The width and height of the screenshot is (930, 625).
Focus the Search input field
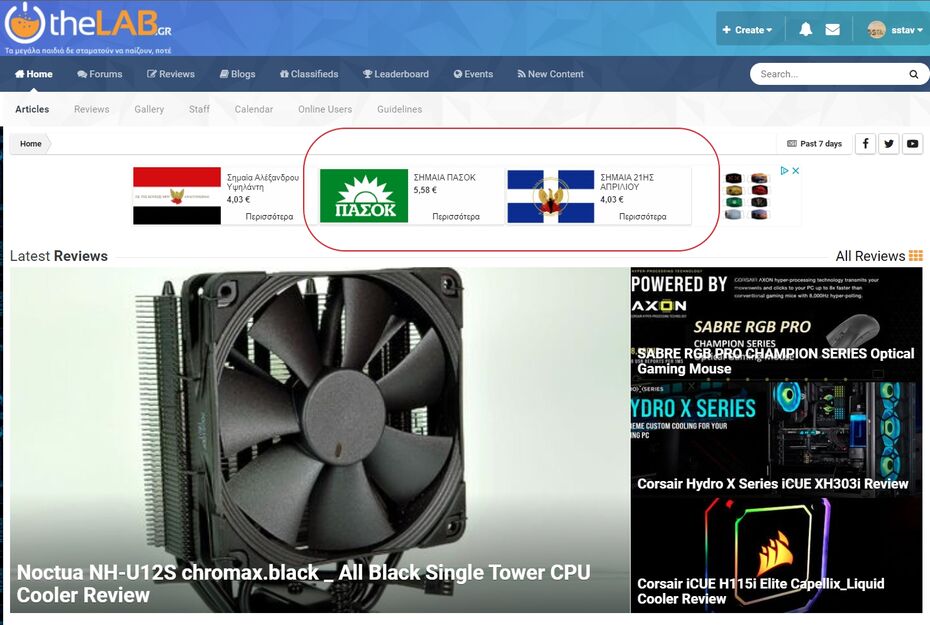(830, 74)
